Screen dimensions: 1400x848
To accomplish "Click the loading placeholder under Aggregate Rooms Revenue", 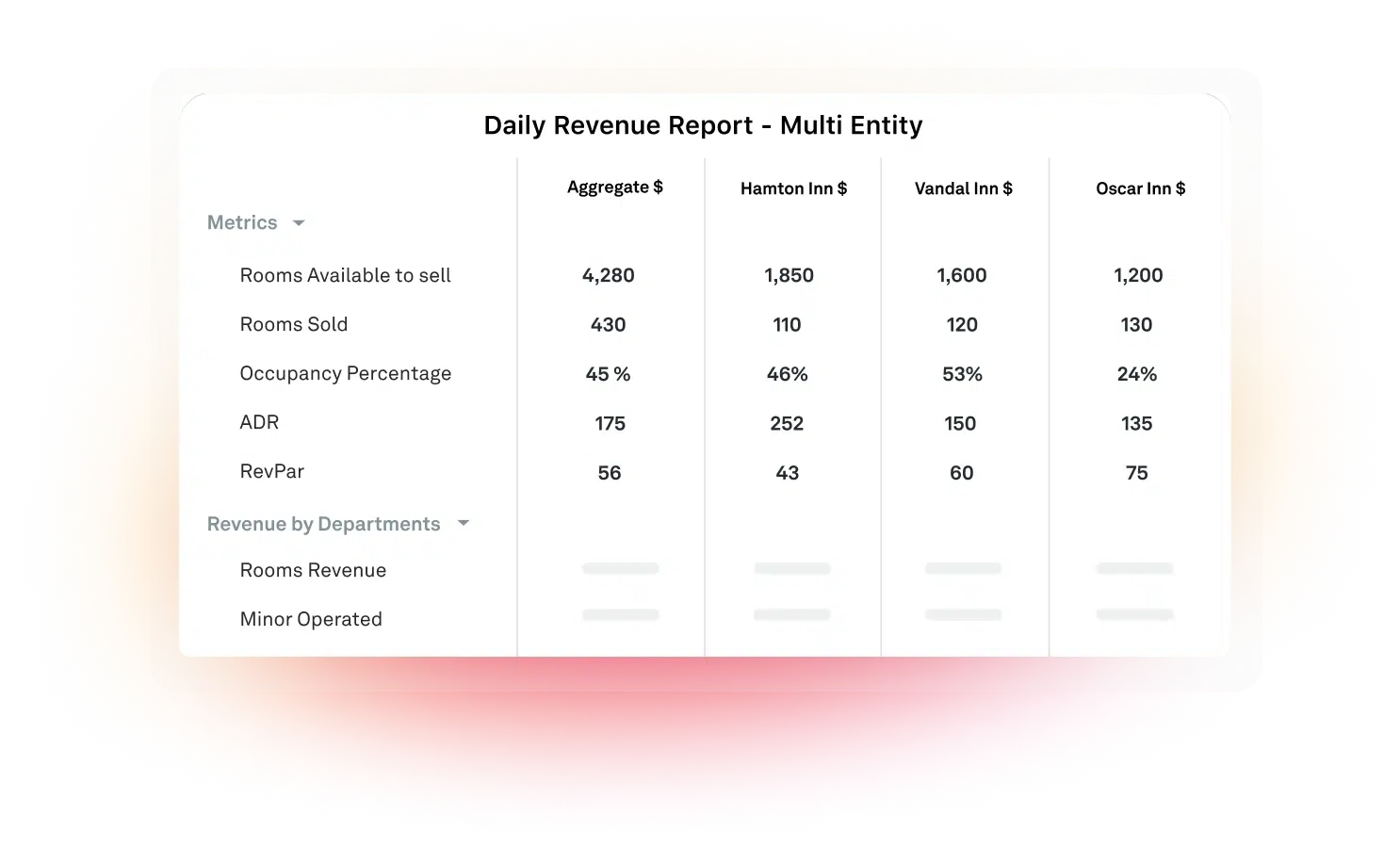I will (620, 568).
